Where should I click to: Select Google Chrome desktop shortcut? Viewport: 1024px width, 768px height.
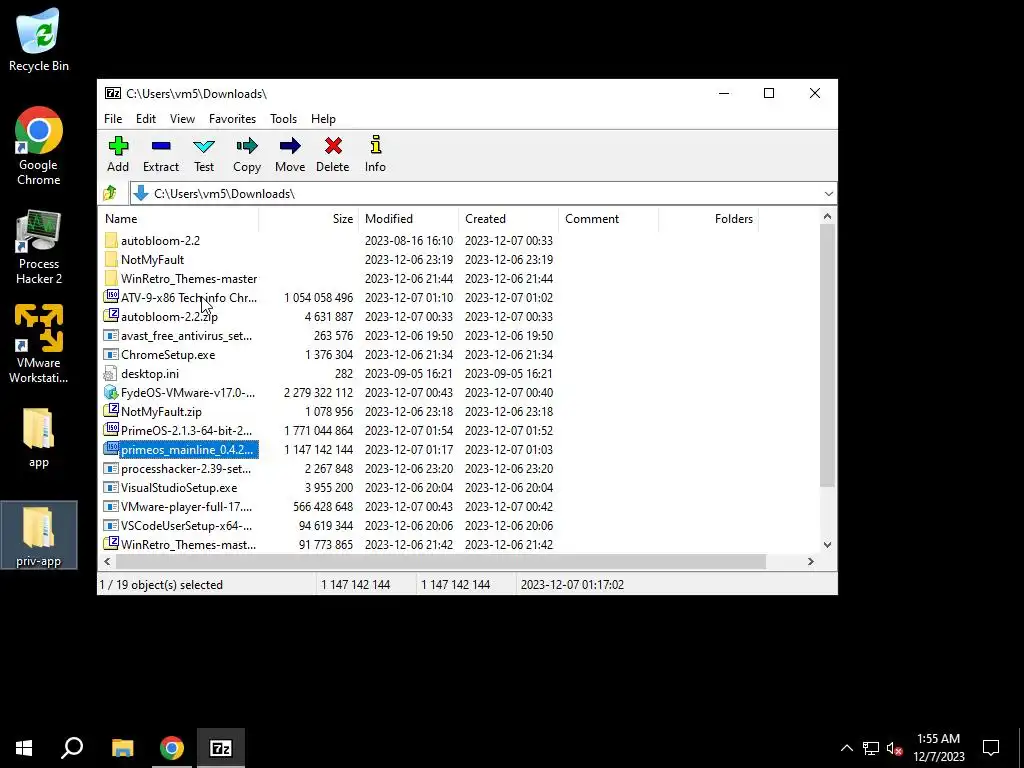(39, 147)
